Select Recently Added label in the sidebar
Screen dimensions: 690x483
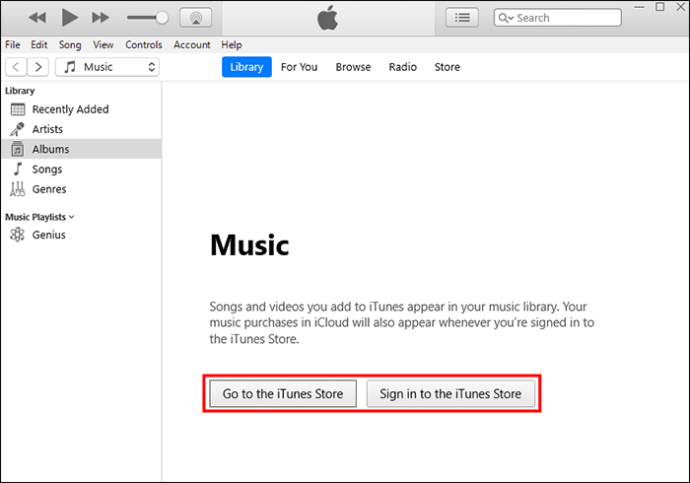70,109
